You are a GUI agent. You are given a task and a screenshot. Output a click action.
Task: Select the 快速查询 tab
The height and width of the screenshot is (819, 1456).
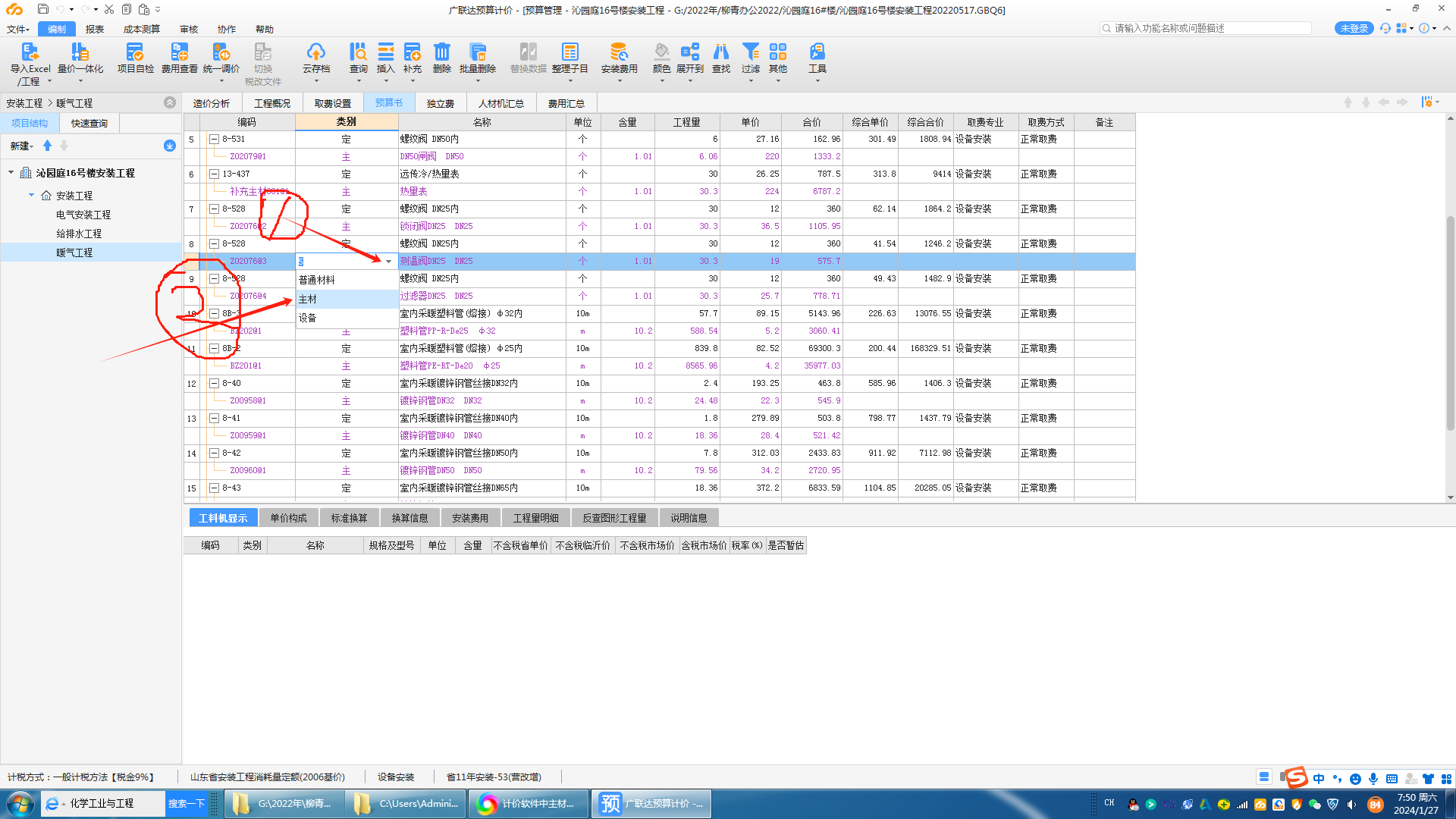coord(89,123)
